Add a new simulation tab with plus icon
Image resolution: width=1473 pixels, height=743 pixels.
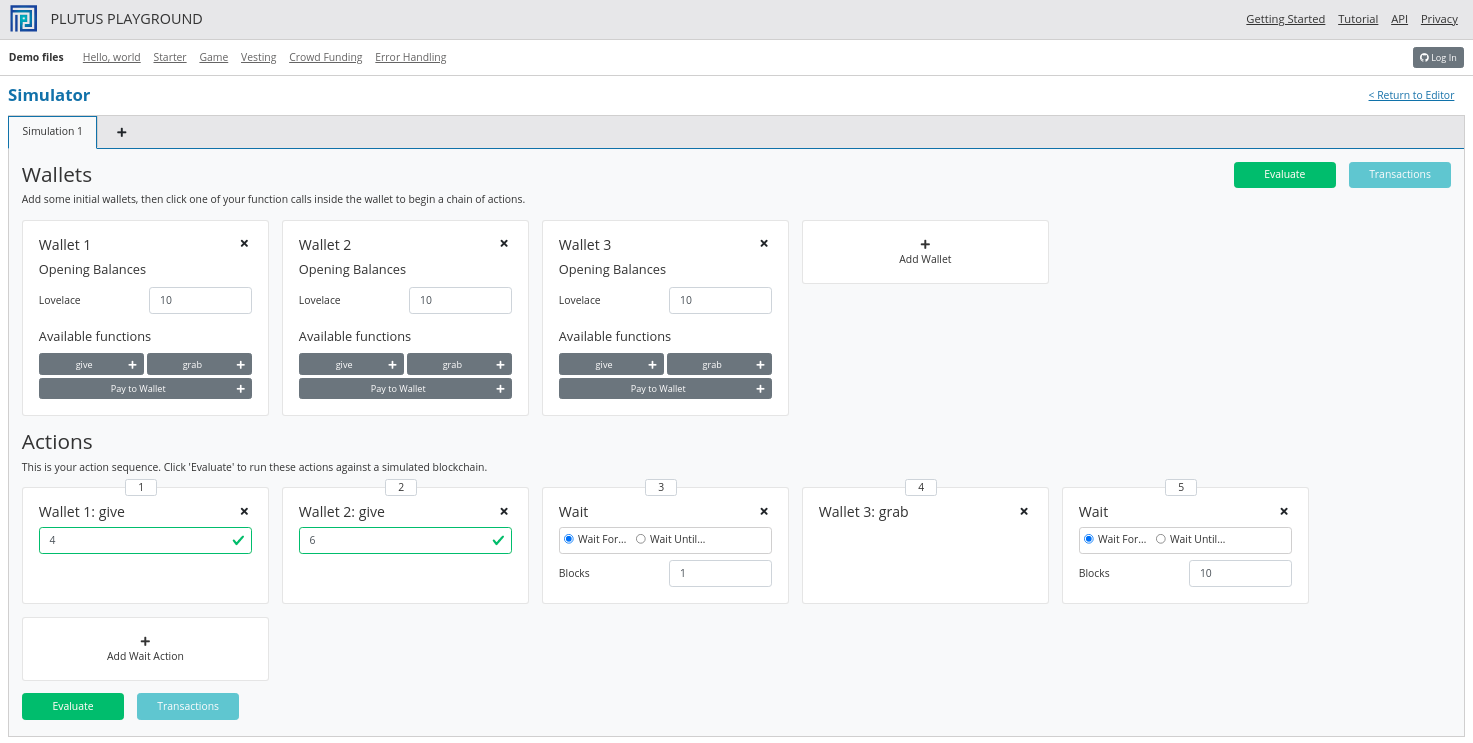pyautogui.click(x=122, y=132)
